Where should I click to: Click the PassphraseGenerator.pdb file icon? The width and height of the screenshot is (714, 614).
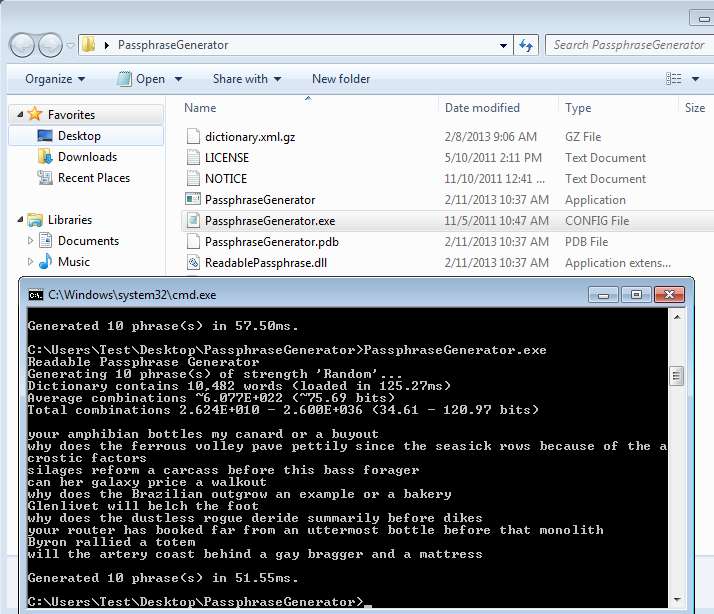pyautogui.click(x=194, y=242)
